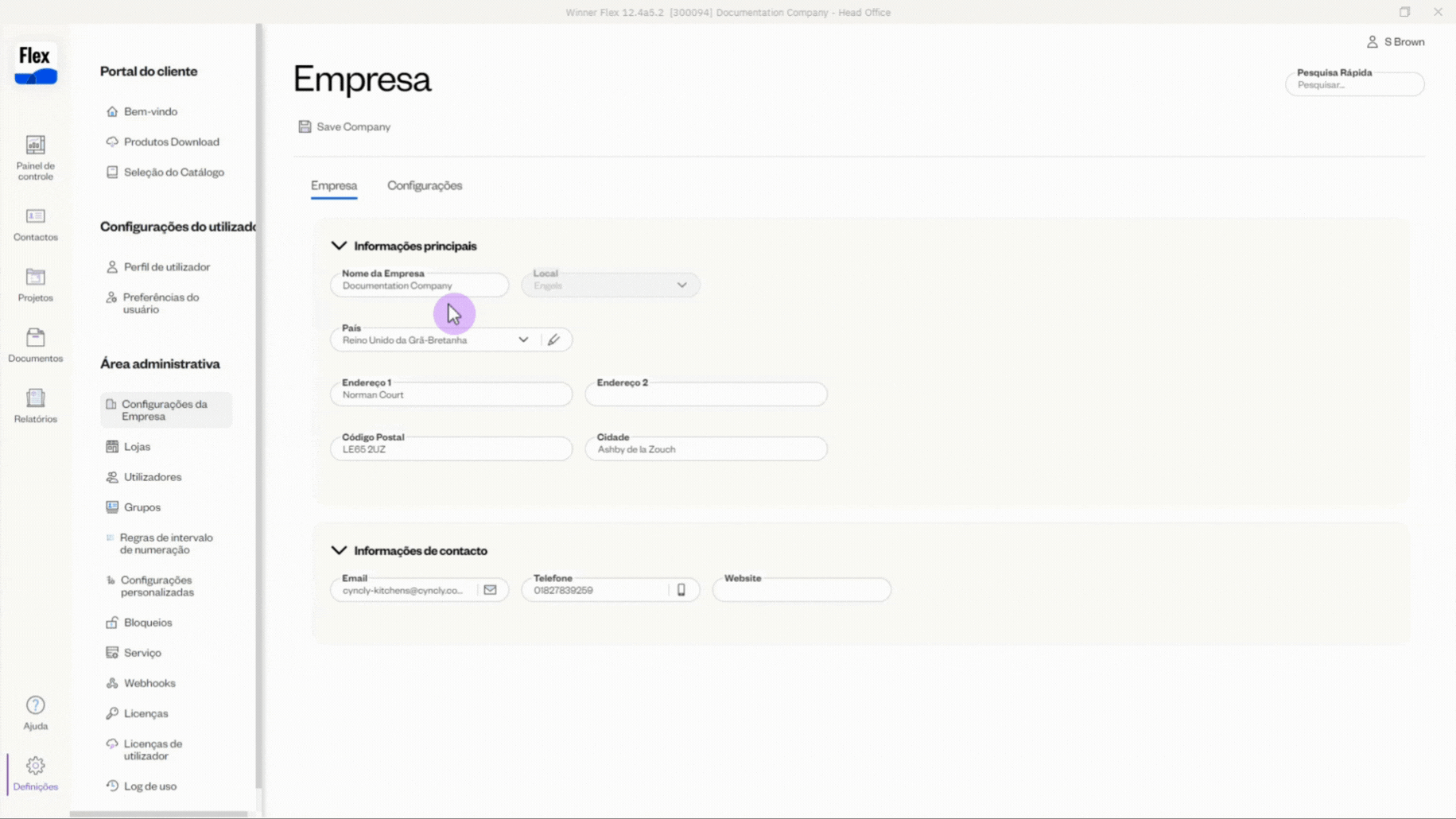The height and width of the screenshot is (819, 1456).
Task: Select Lojas in Área administrativa menu
Action: click(x=137, y=446)
